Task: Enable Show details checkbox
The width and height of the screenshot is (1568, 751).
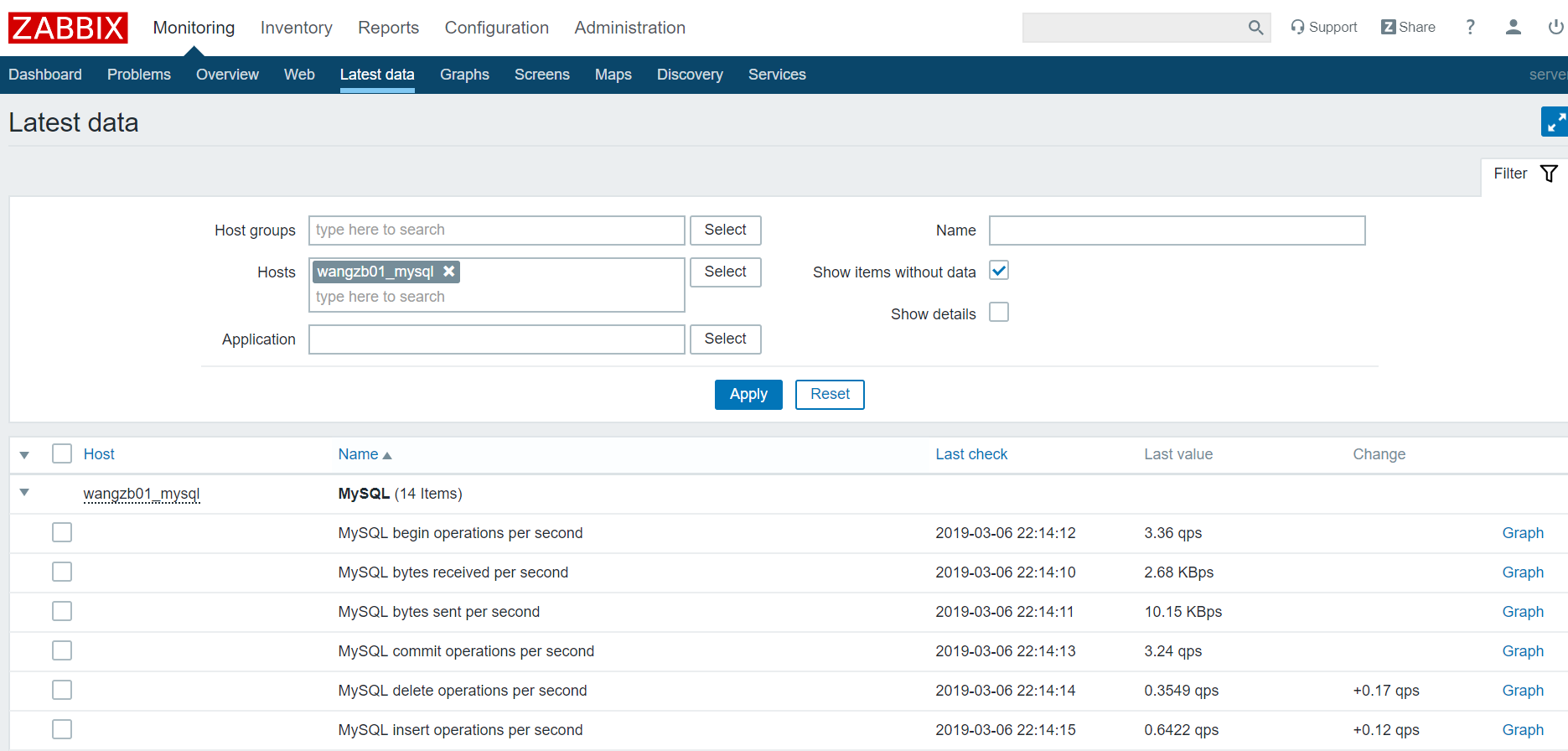Action: 999,313
